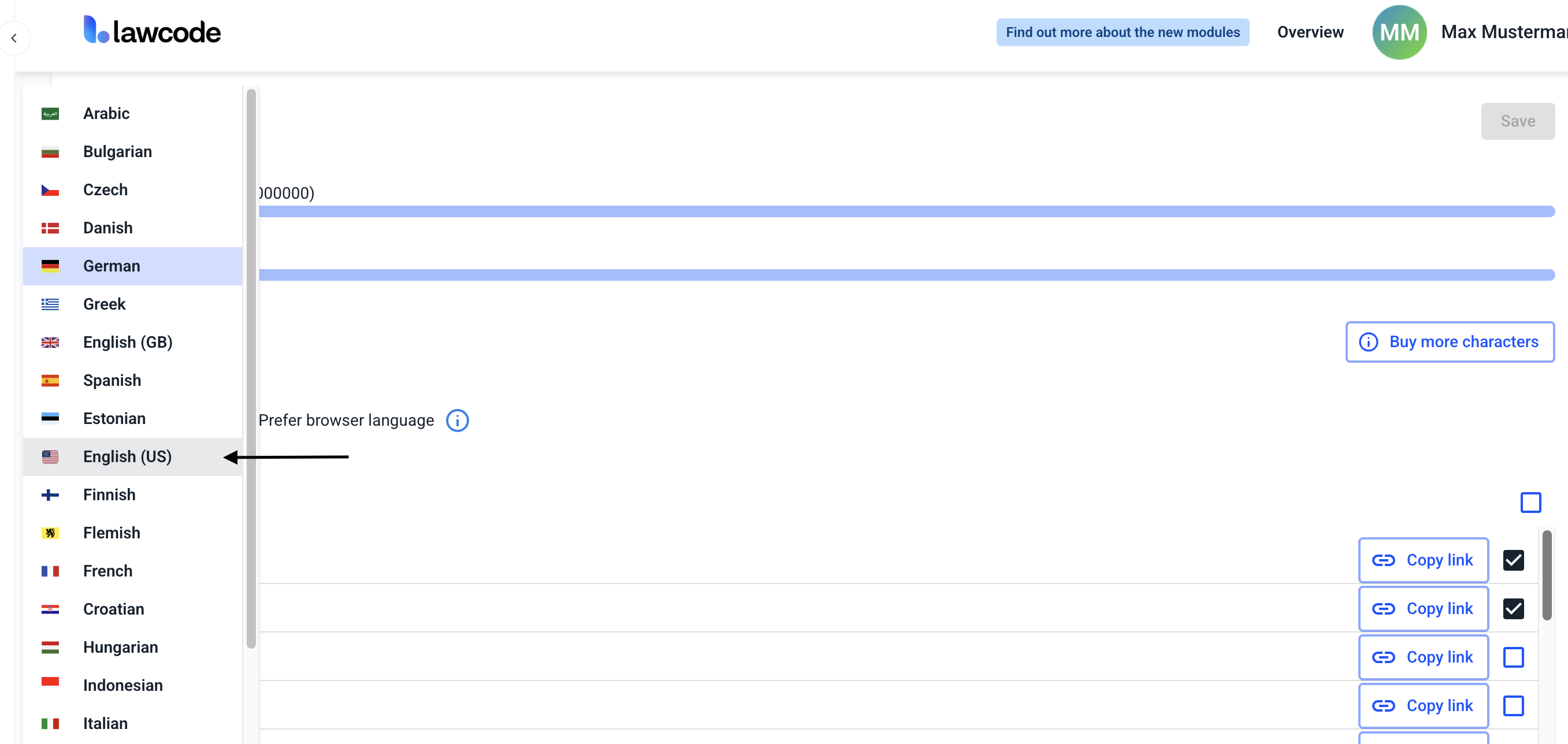Select English (US) from the language dropdown
The image size is (1568, 744).
[127, 457]
